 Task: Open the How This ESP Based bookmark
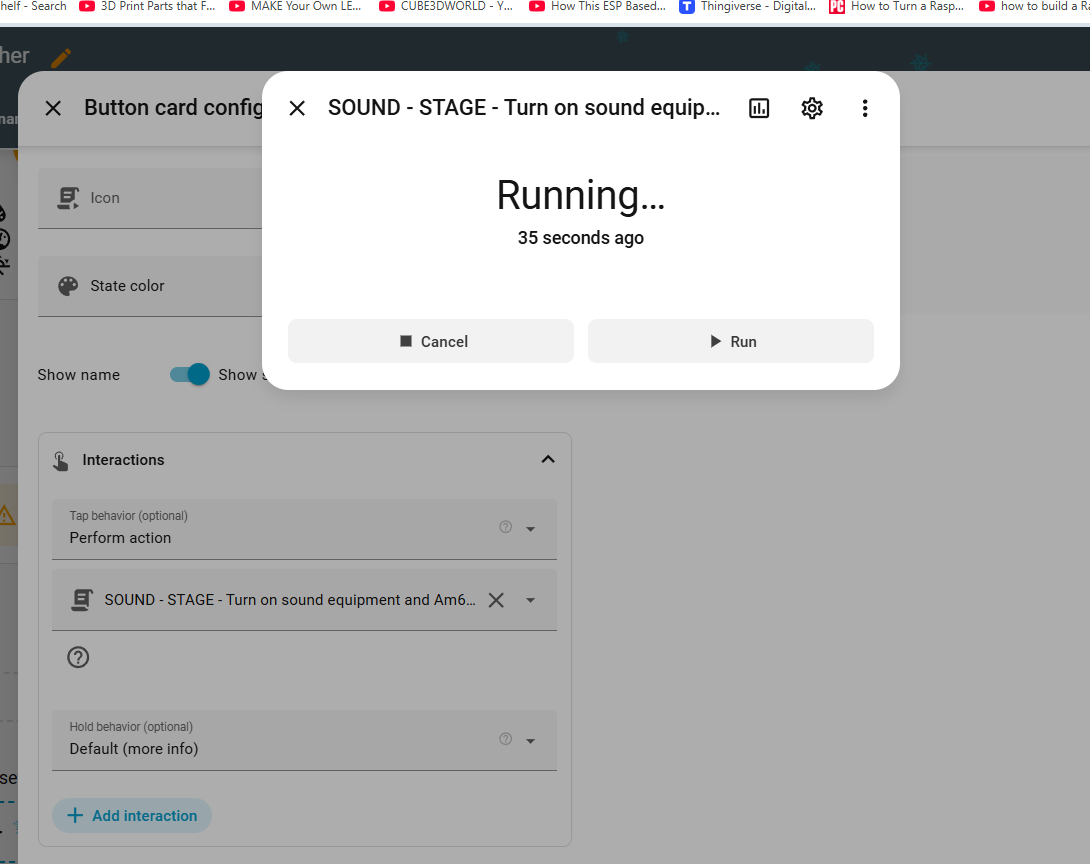tap(597, 7)
